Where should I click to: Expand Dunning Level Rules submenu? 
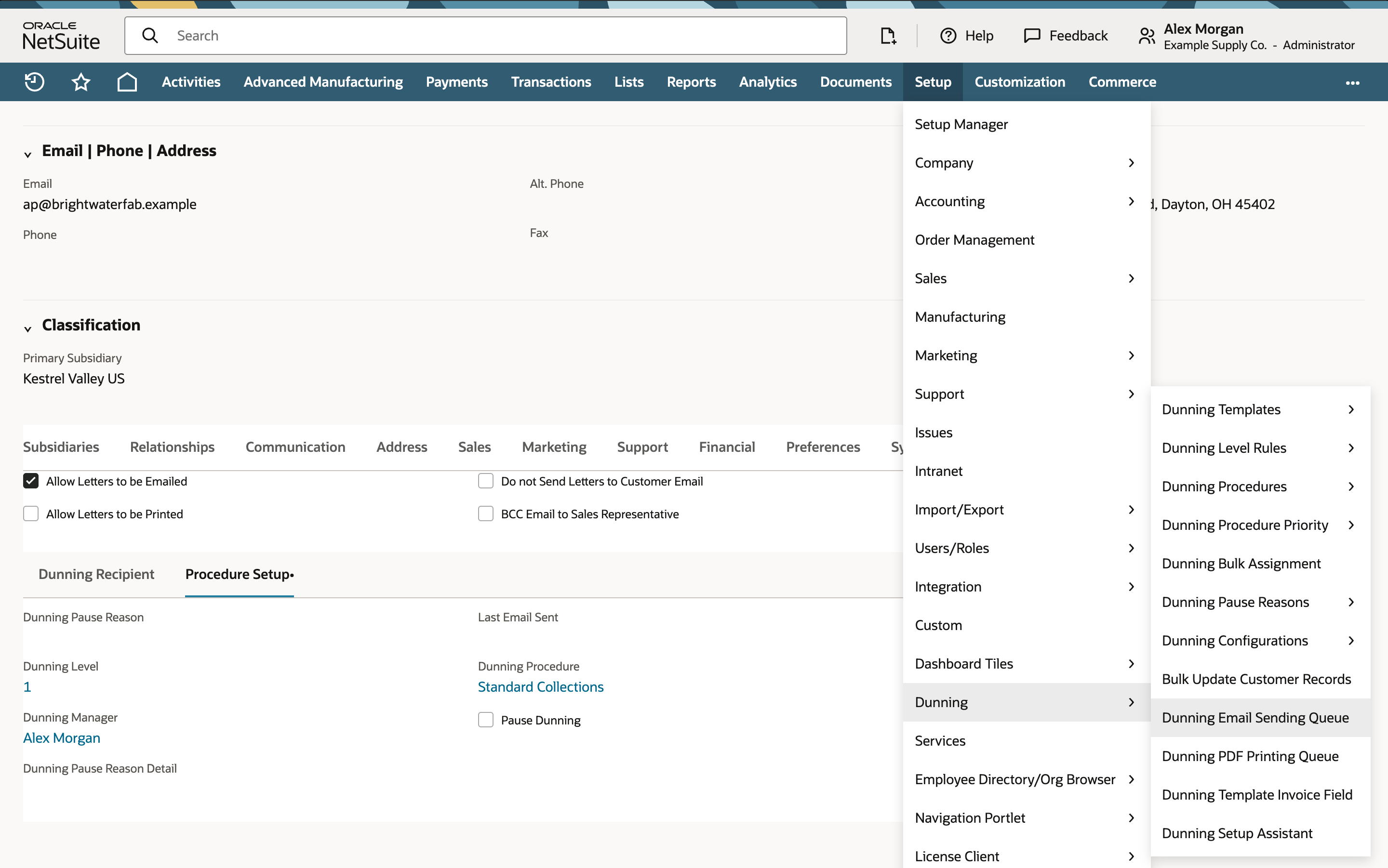(1260, 448)
